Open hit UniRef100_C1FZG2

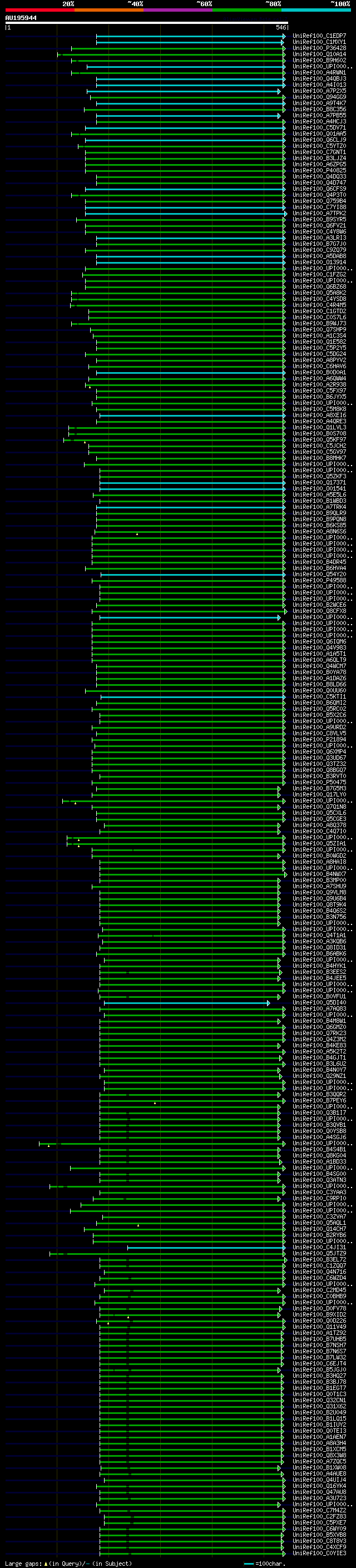pos(319,275)
